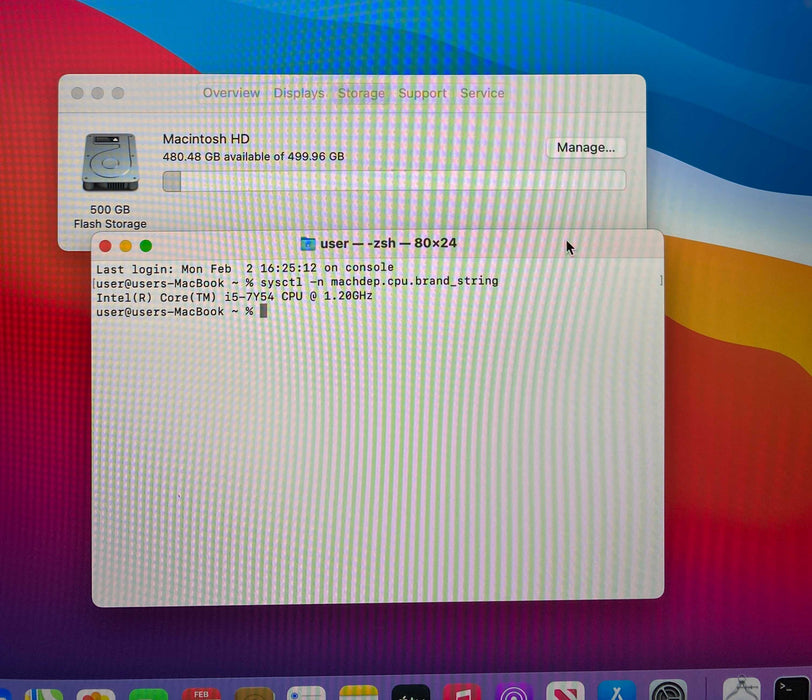Click the sysctl machdep.cpu.brand_string command line
Screen dimensions: 812x700
(x=297, y=282)
